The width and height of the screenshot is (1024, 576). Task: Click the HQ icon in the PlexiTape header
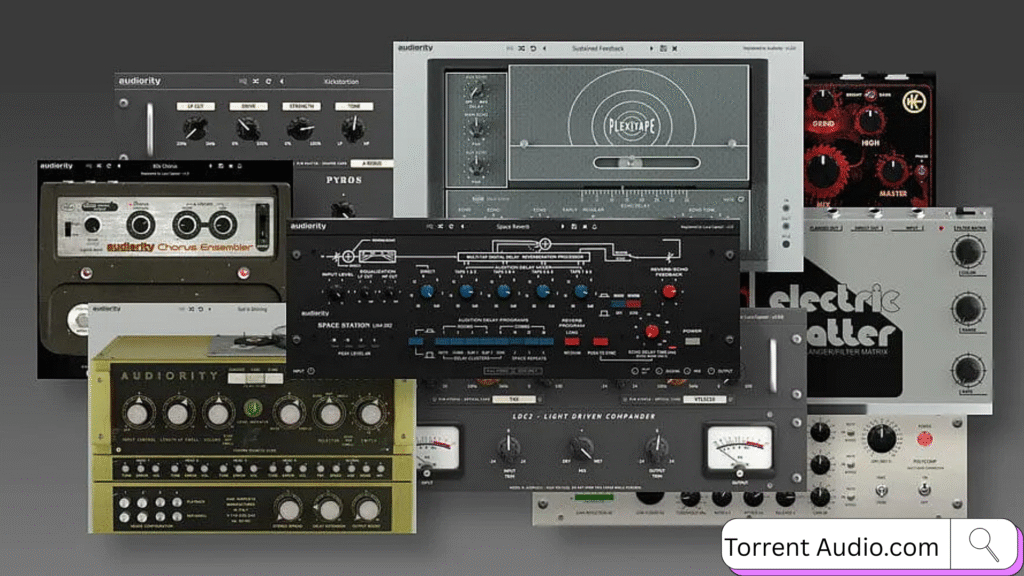click(x=508, y=46)
